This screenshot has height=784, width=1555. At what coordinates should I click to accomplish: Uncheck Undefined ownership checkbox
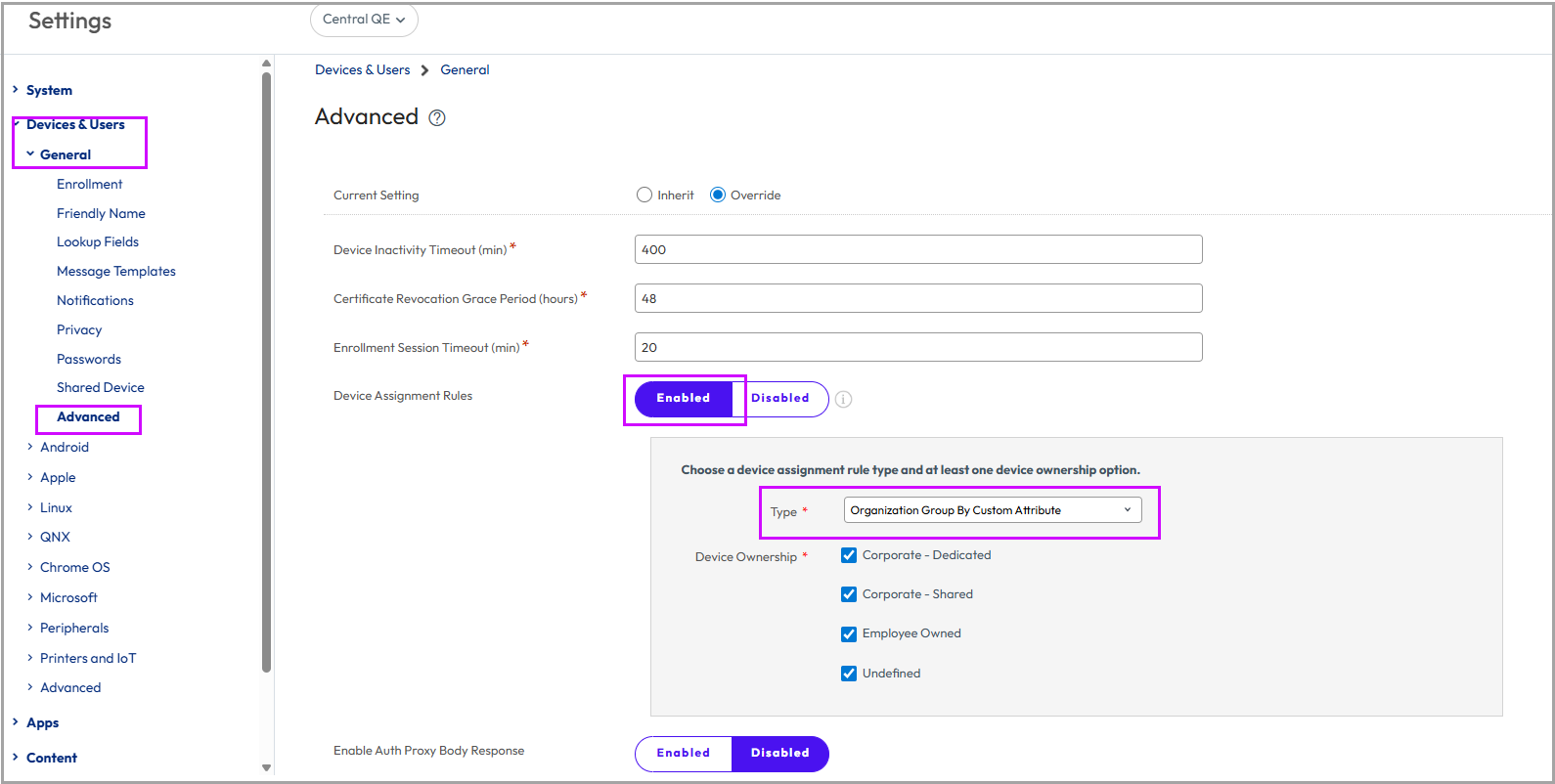pyautogui.click(x=849, y=674)
